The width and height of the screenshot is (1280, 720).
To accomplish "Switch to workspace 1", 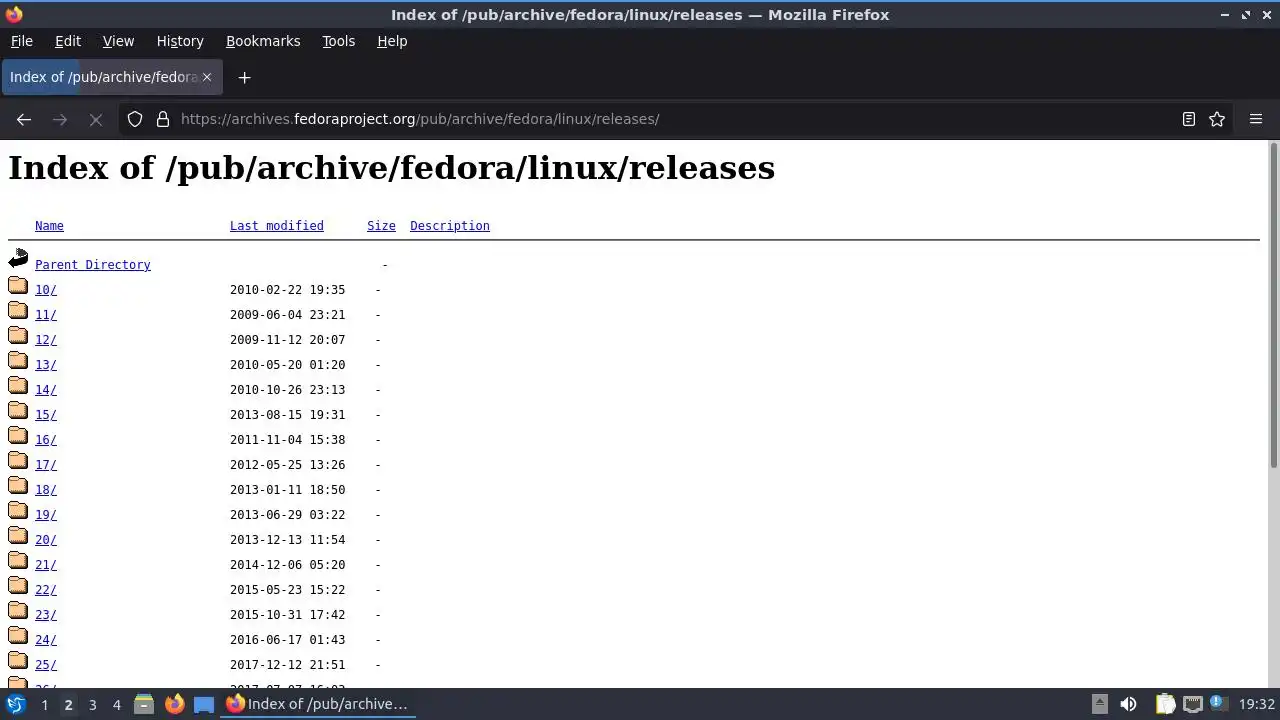I will click(44, 704).
